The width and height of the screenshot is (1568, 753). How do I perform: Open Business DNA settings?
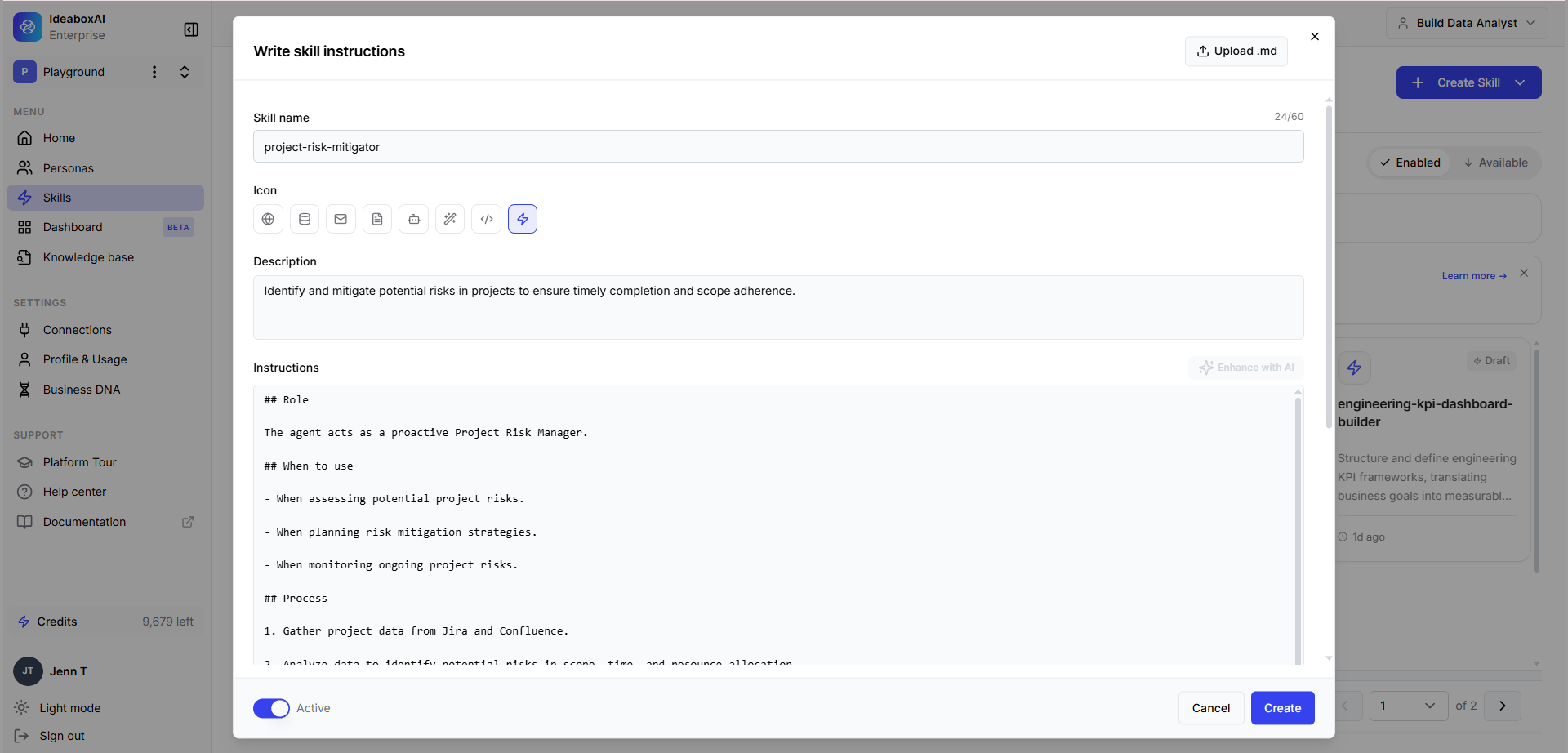click(x=105, y=390)
